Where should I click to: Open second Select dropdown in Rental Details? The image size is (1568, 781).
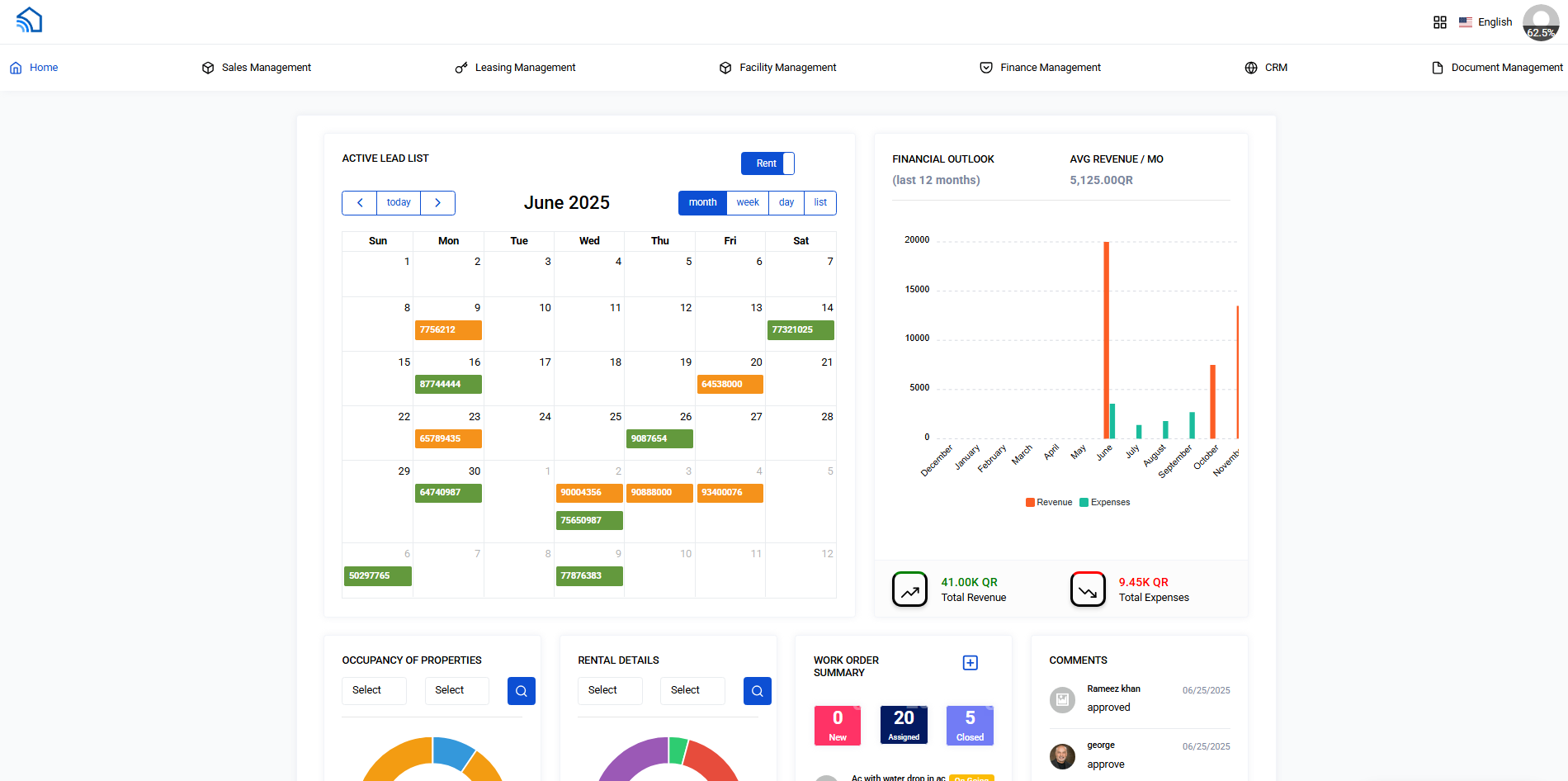692,691
